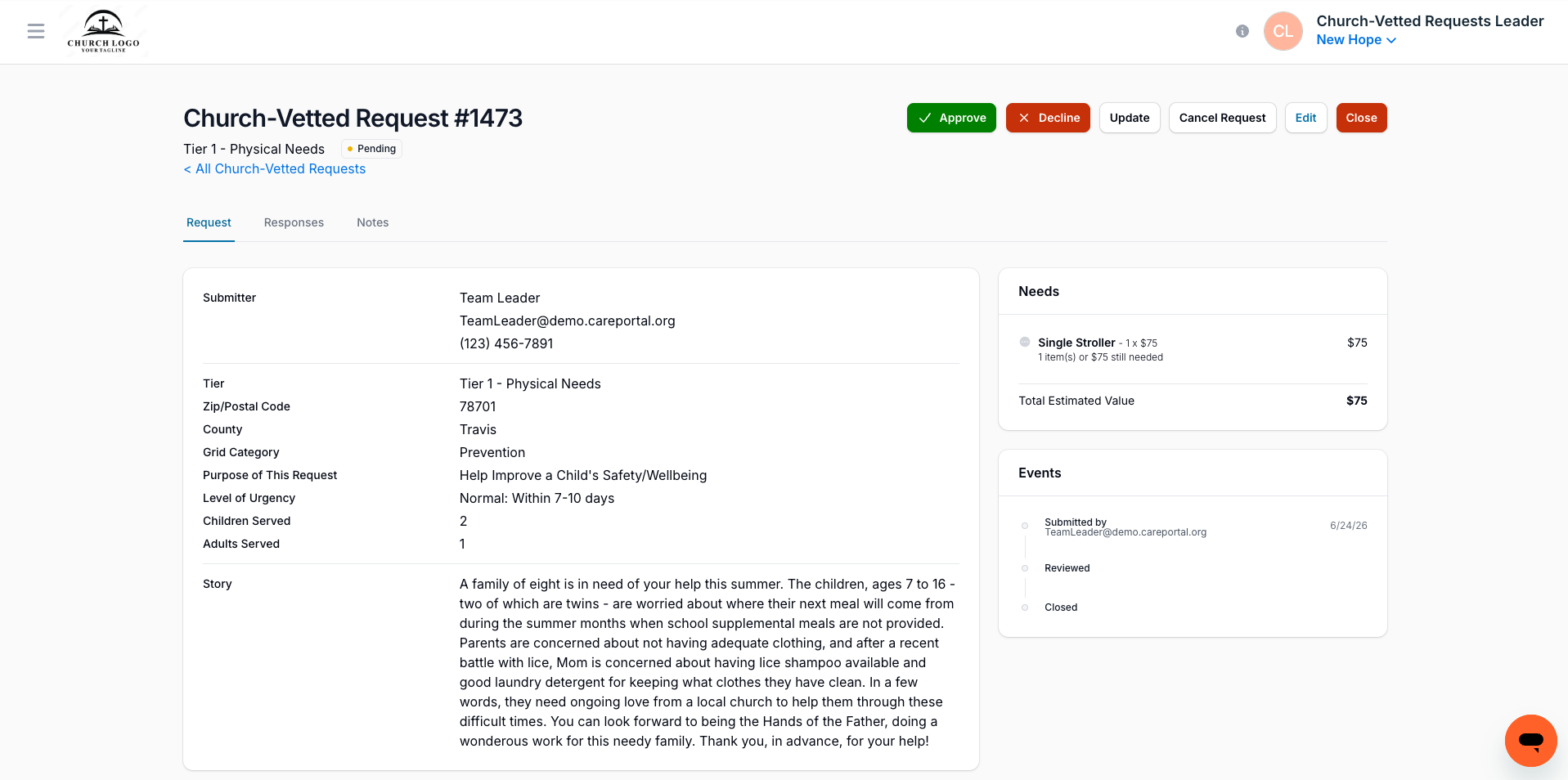Click the Update button

click(x=1130, y=118)
